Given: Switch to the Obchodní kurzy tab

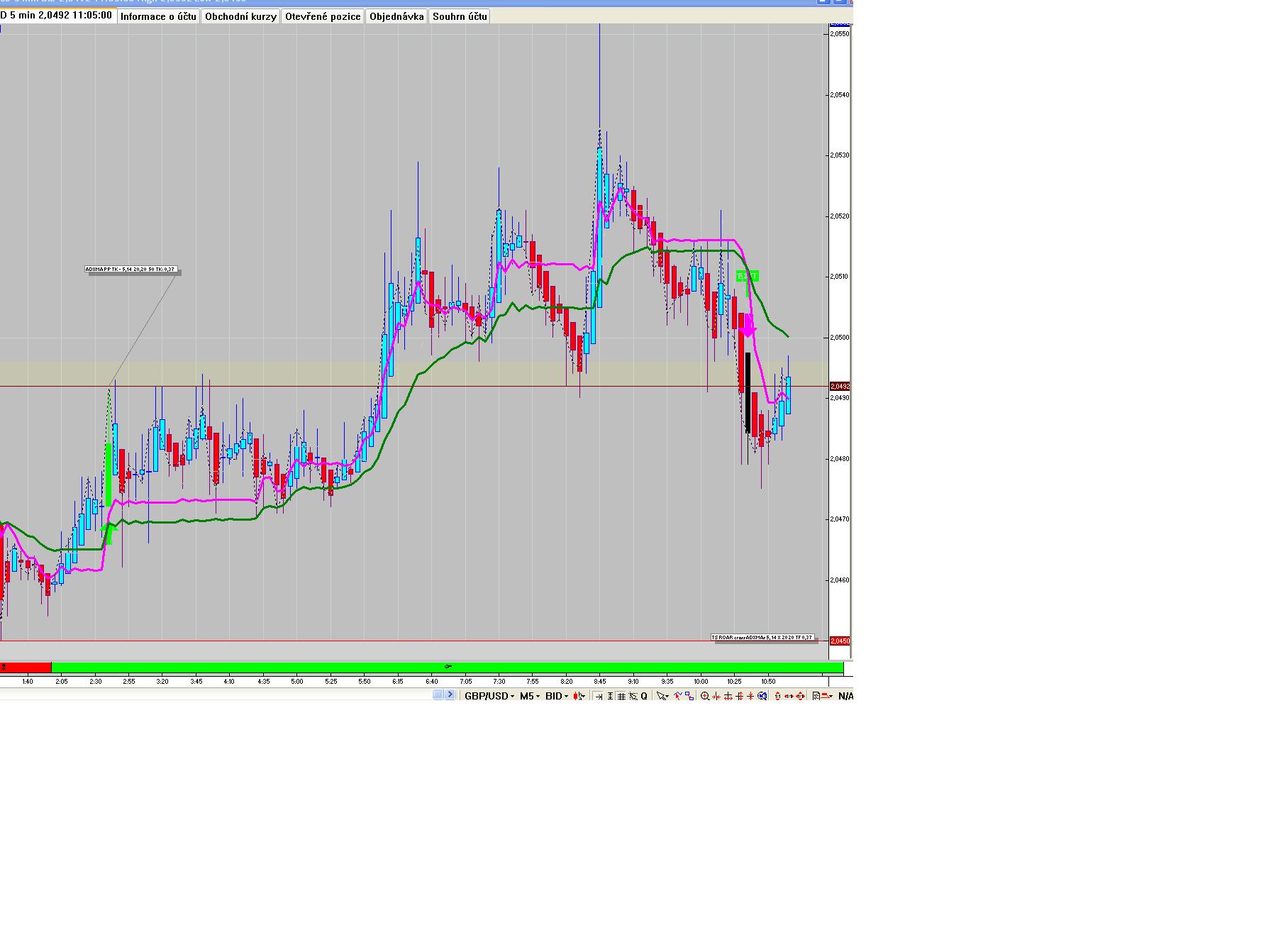Looking at the screenshot, I should pyautogui.click(x=240, y=16).
